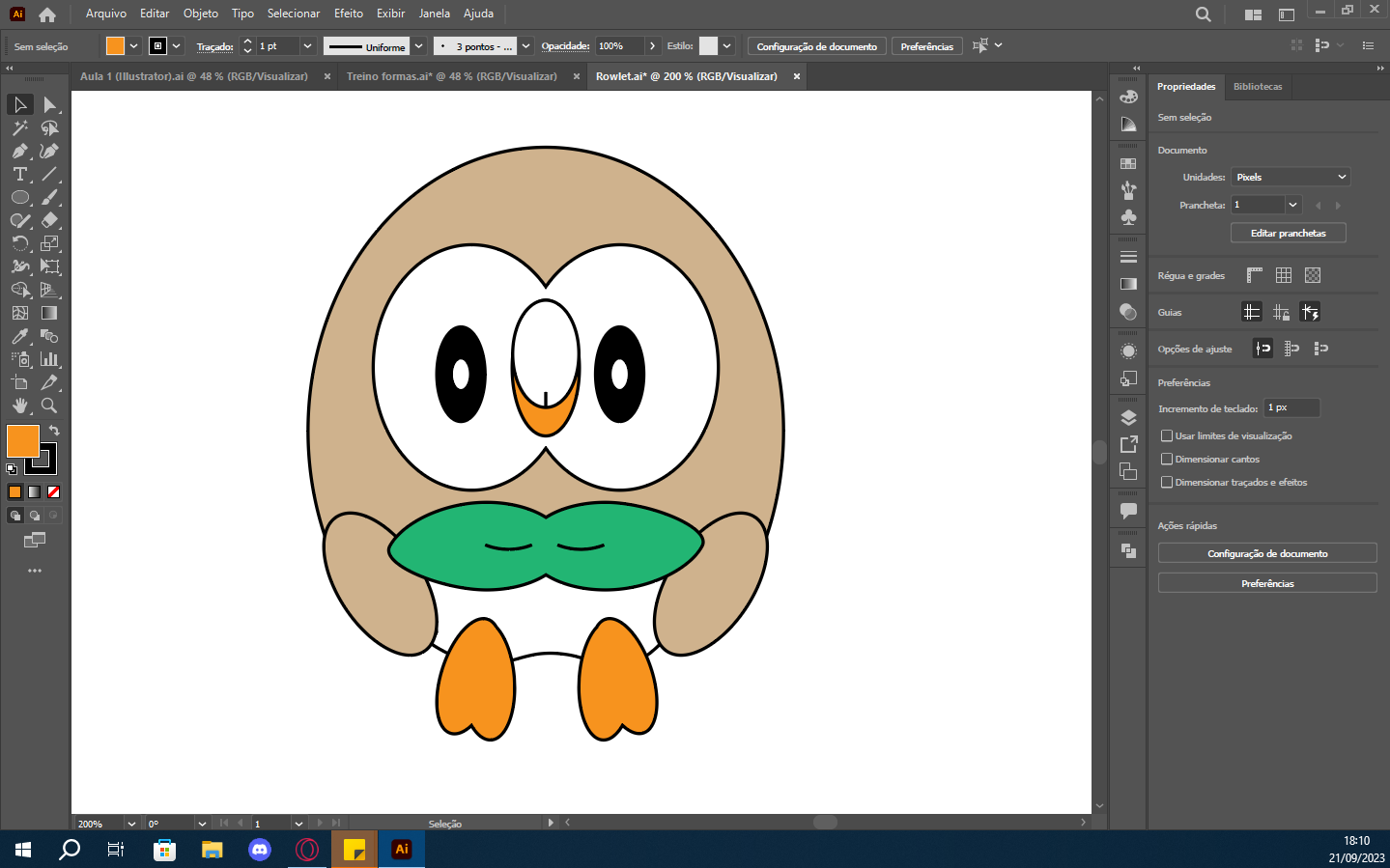The width and height of the screenshot is (1390, 868).
Task: Swap fill and stroke colors
Action: [x=54, y=431]
